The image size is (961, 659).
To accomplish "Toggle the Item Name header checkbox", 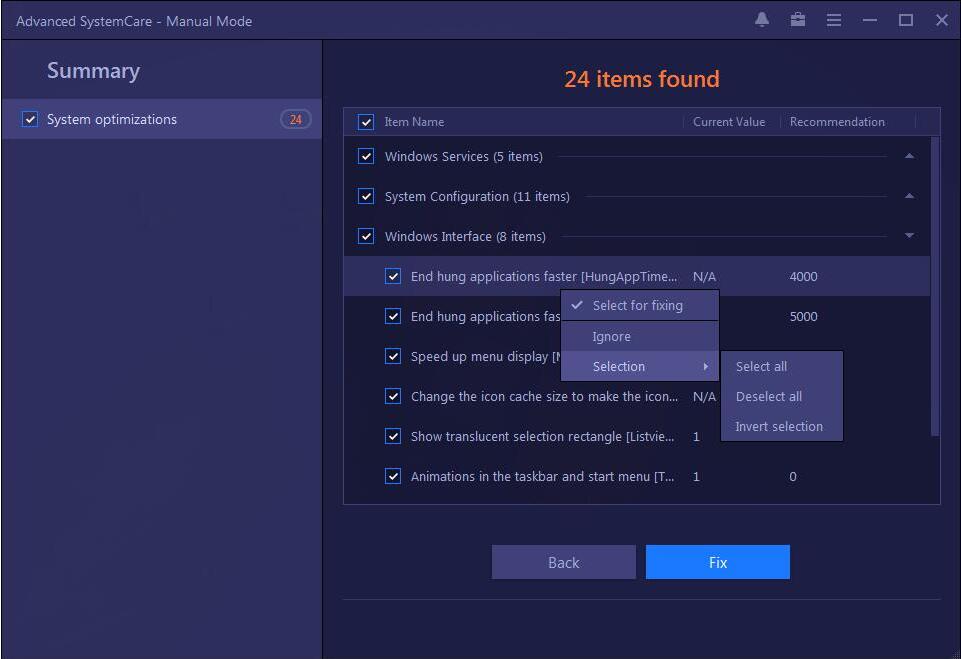I will coord(366,122).
